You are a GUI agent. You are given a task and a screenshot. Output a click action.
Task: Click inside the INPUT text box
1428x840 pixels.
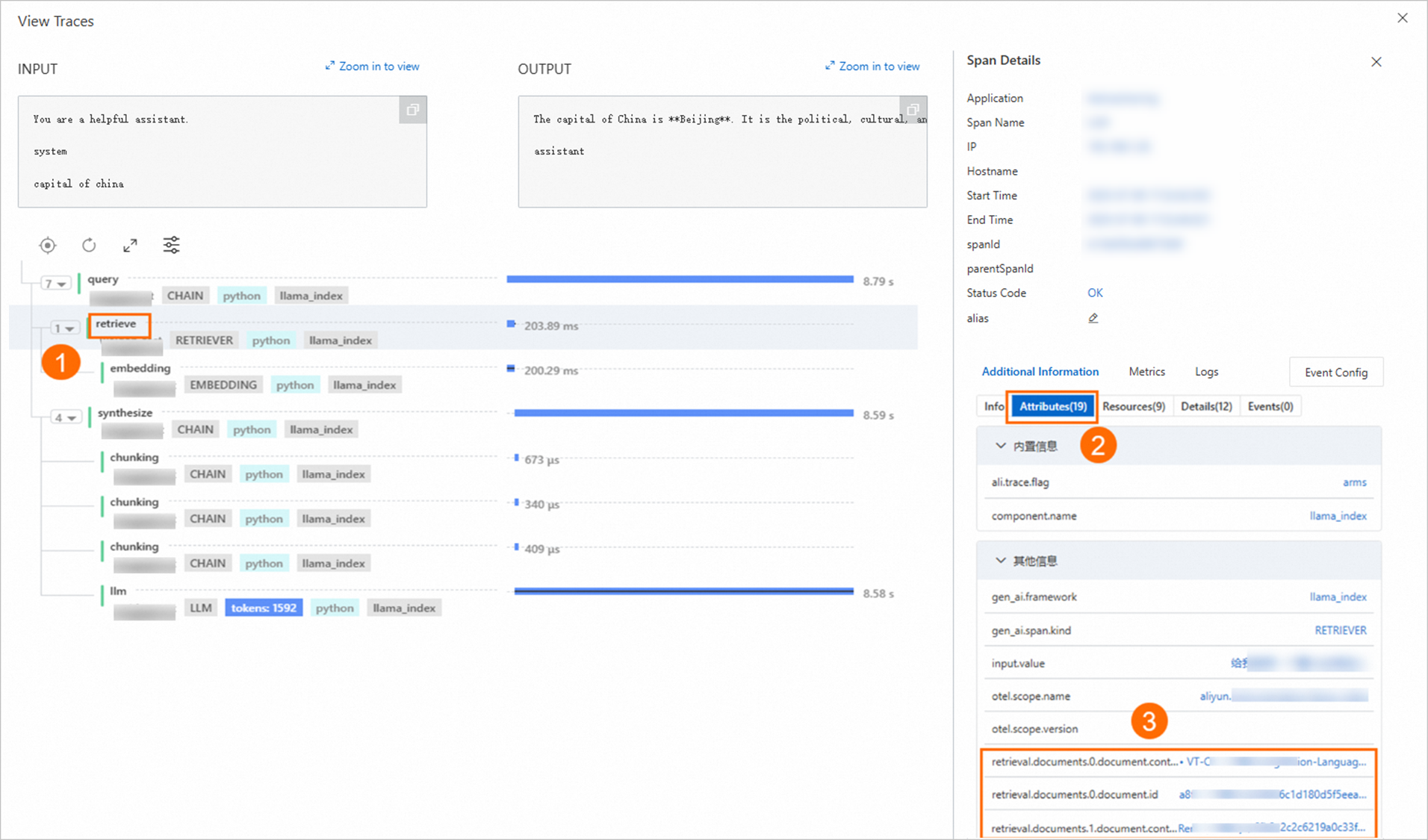(x=223, y=152)
